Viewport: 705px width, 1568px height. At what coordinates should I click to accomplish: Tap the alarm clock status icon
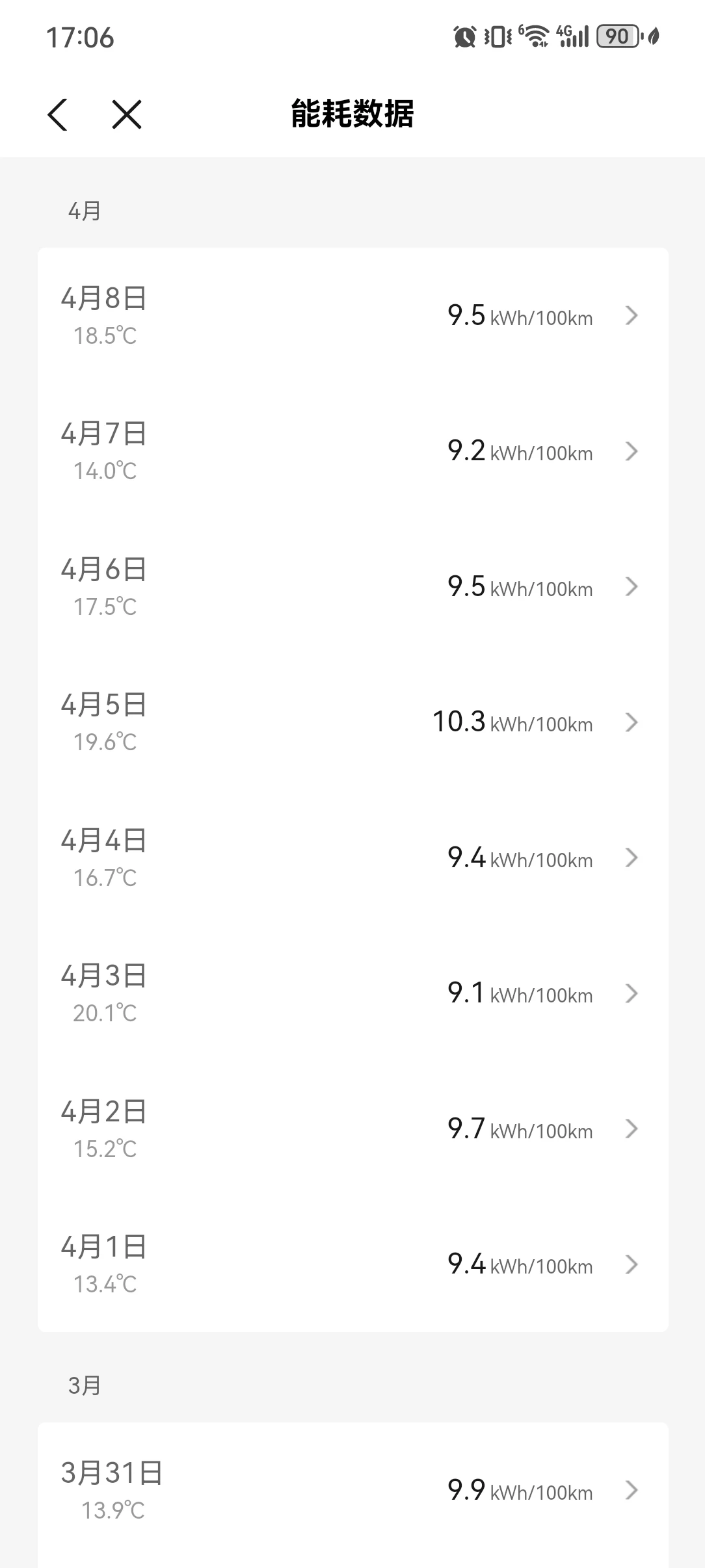point(464,37)
